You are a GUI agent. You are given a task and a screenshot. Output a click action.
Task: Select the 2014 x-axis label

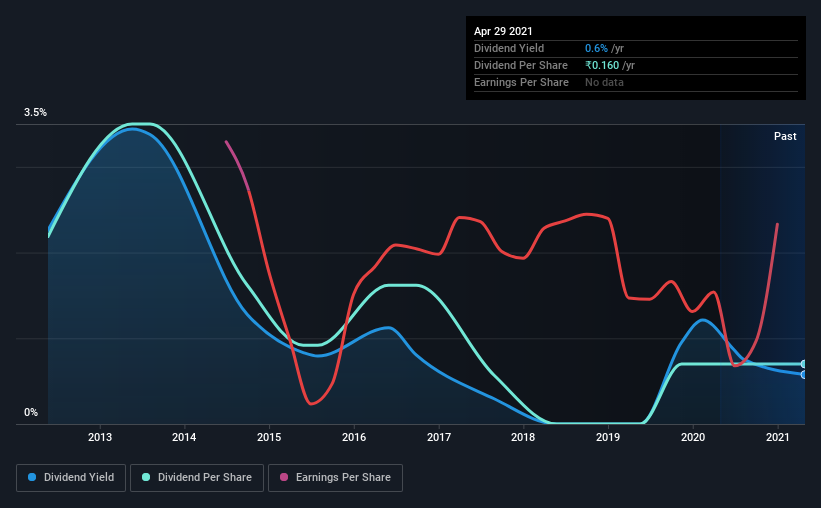pyautogui.click(x=184, y=437)
